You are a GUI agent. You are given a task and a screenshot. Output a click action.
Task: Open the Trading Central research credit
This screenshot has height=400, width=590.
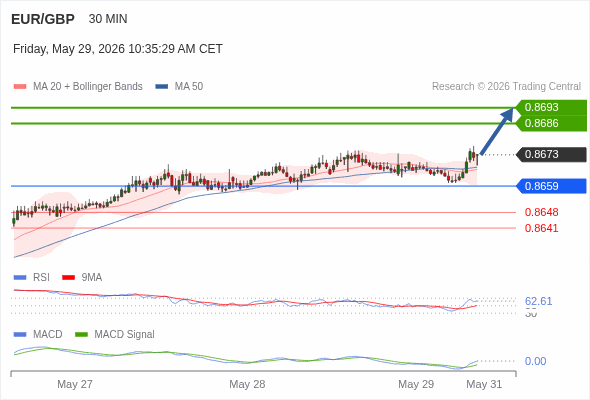[506, 87]
